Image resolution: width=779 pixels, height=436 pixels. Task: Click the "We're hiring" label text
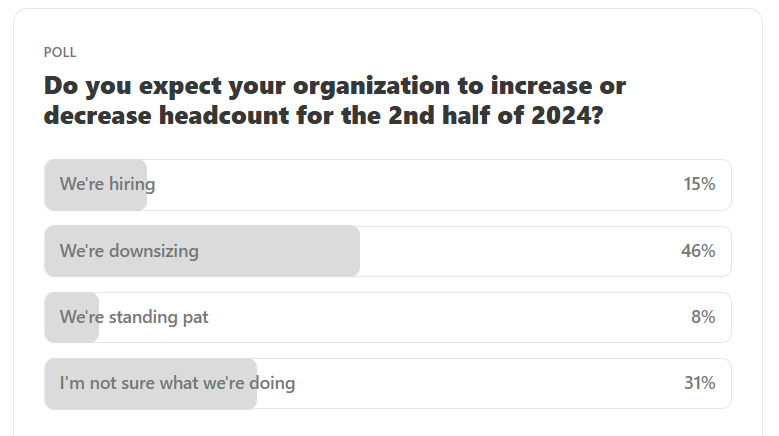pyautogui.click(x=107, y=184)
